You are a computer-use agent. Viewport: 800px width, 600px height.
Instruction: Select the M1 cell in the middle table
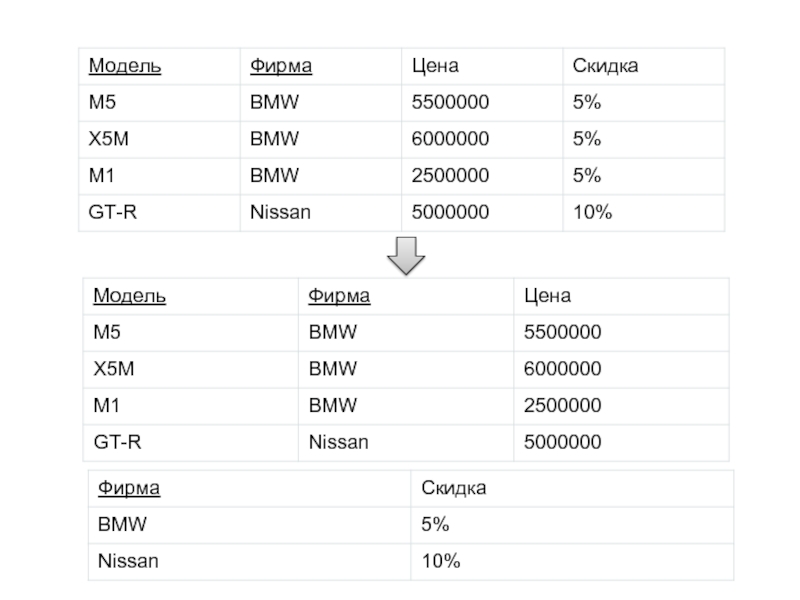(x=106, y=405)
